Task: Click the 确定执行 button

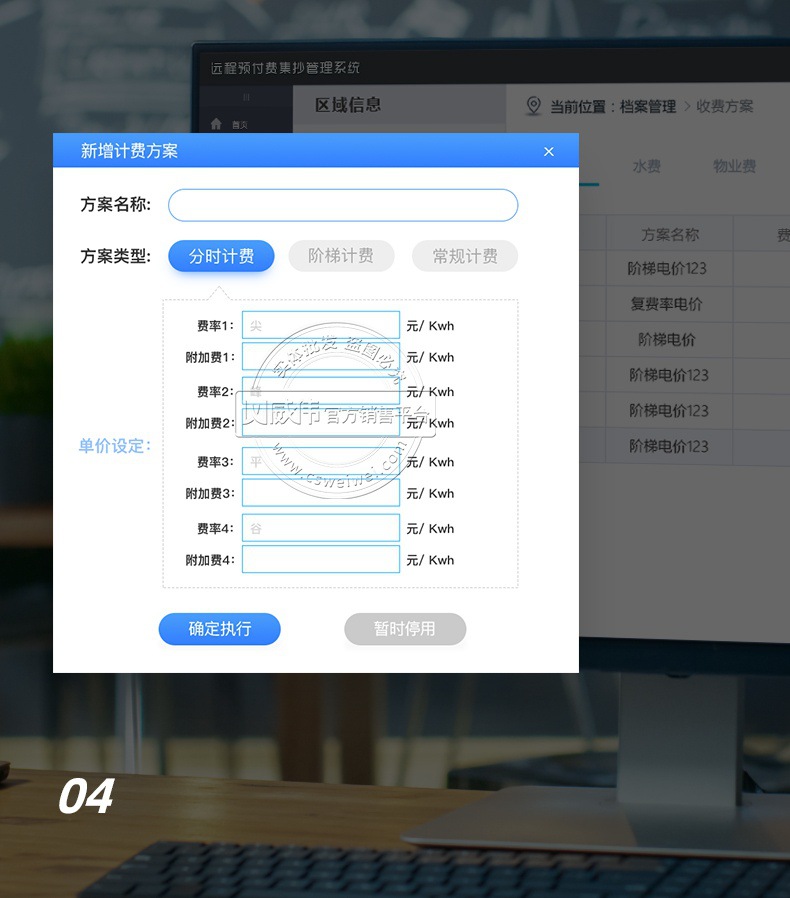Action: coord(219,629)
